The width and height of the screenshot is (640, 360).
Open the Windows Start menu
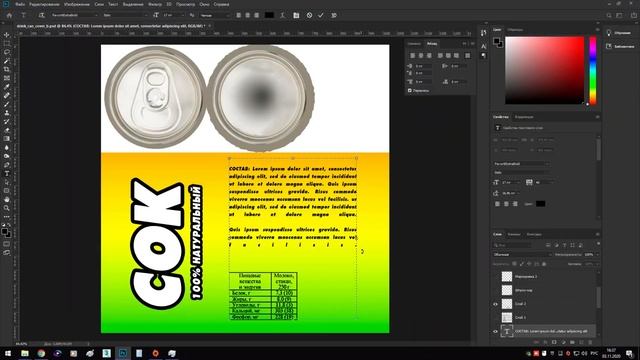click(8, 353)
